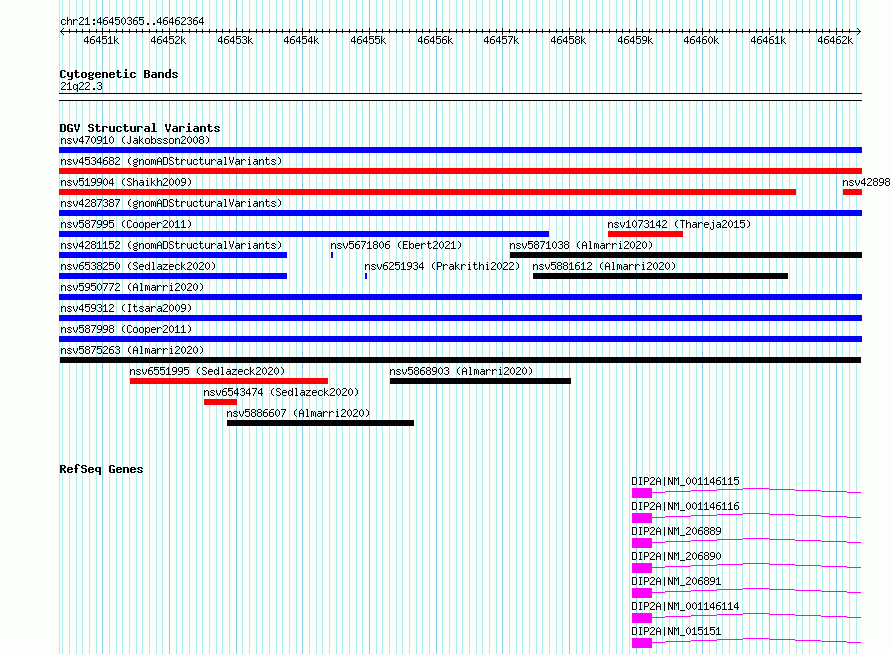Click the nsv6538250 (Sedlazeck2020) label
Viewport: 890px width, 654px height.
tap(138, 266)
